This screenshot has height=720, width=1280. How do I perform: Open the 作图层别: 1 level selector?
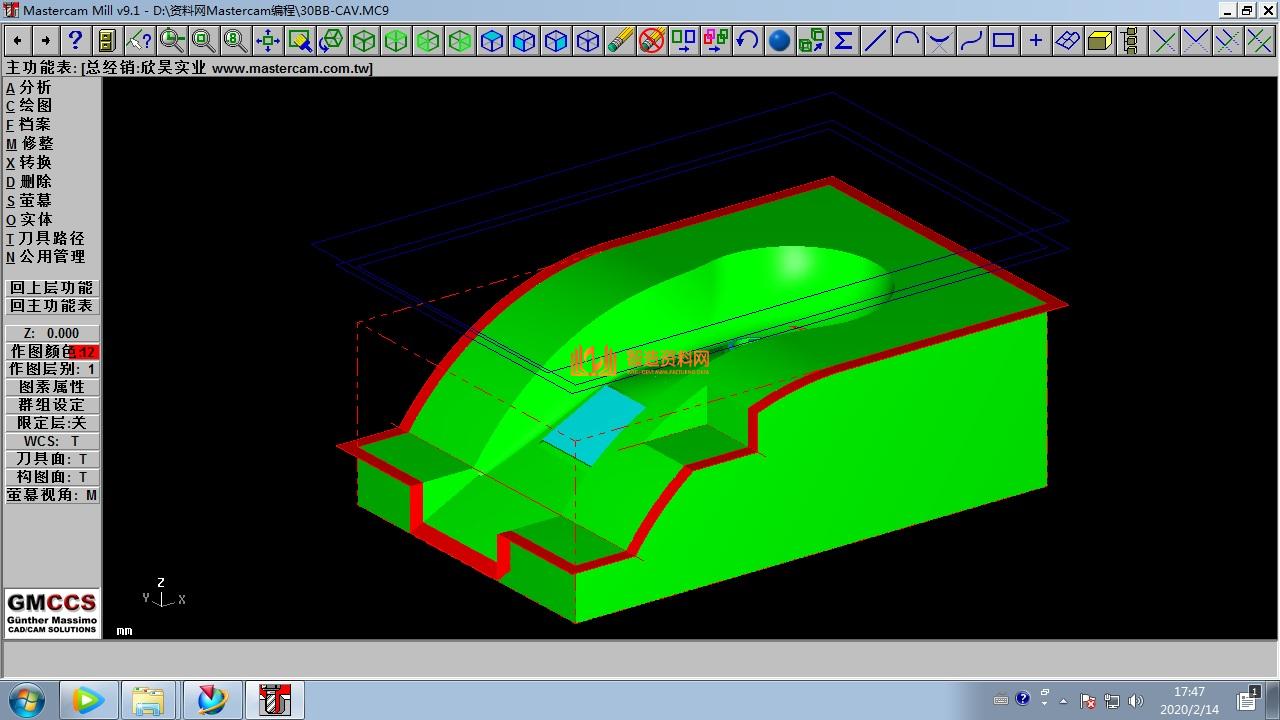click(52, 369)
